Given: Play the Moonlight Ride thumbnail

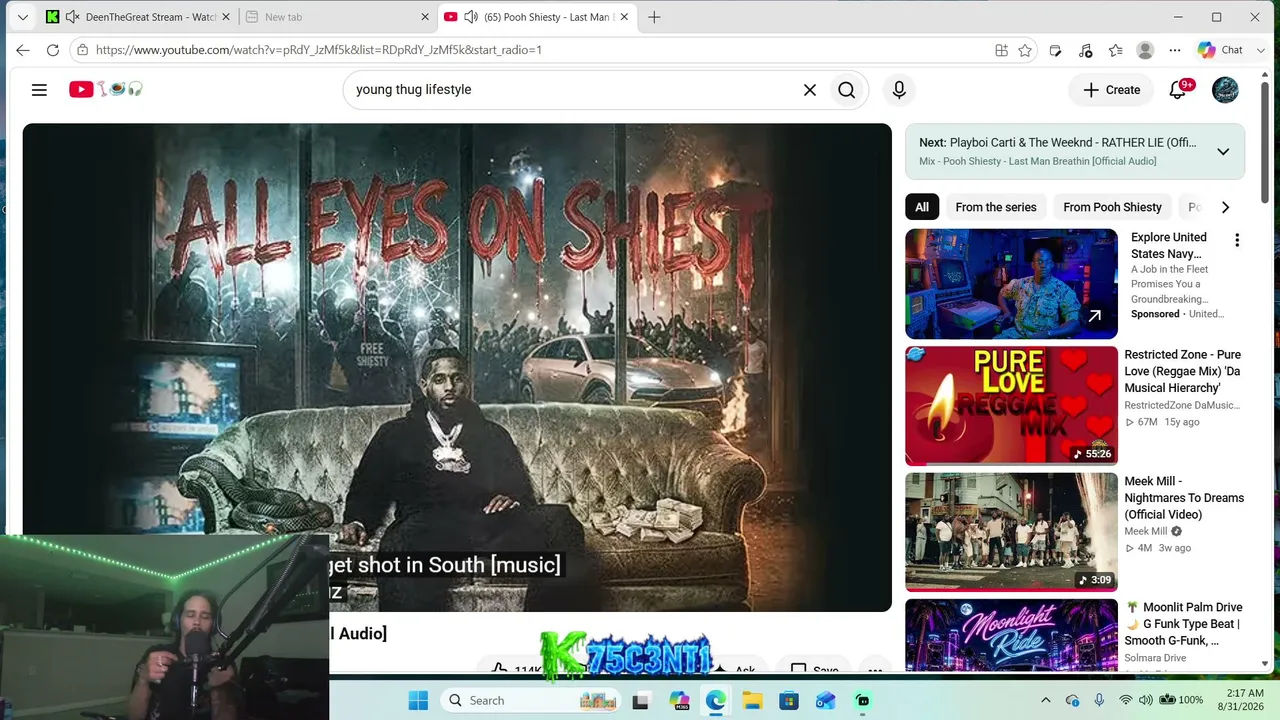Looking at the screenshot, I should click(x=1011, y=635).
